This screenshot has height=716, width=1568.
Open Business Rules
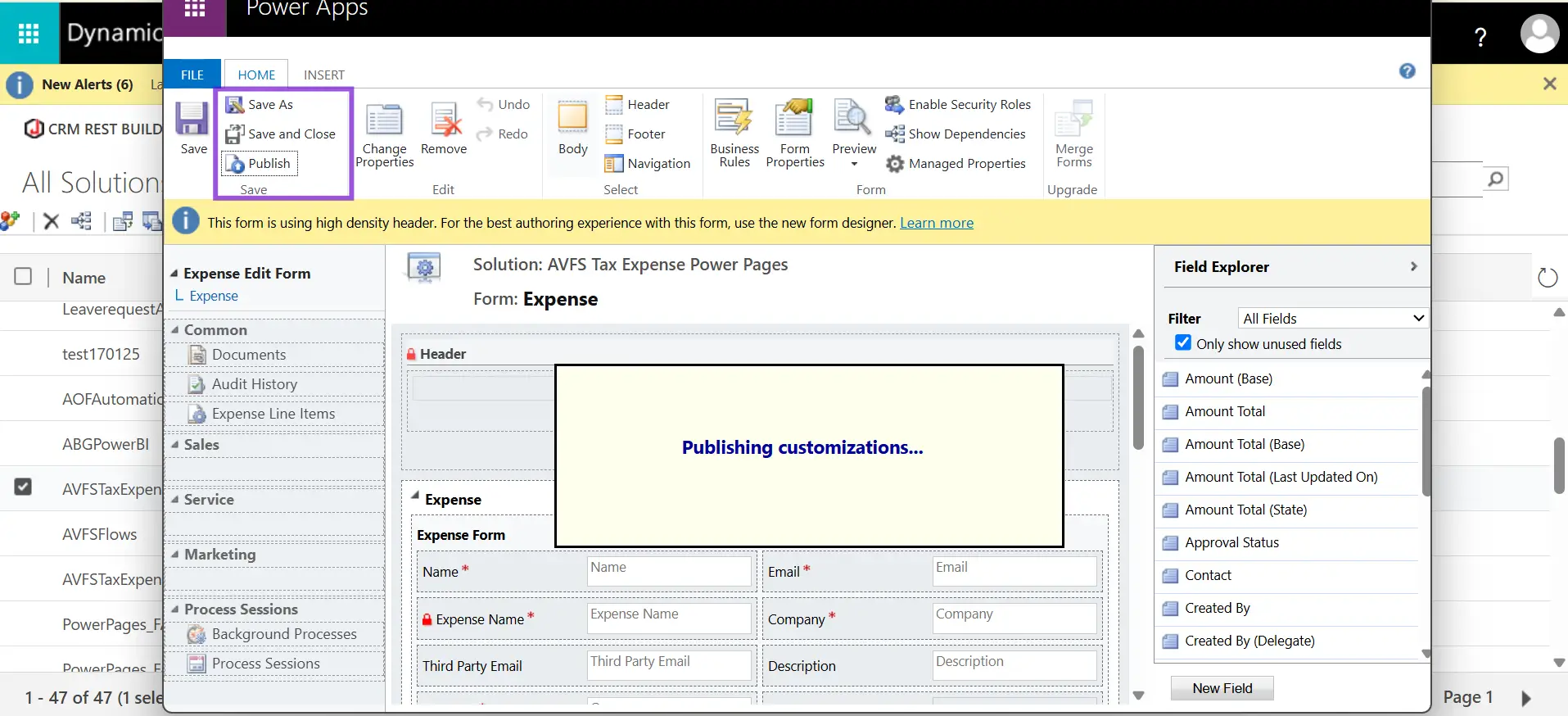734,134
